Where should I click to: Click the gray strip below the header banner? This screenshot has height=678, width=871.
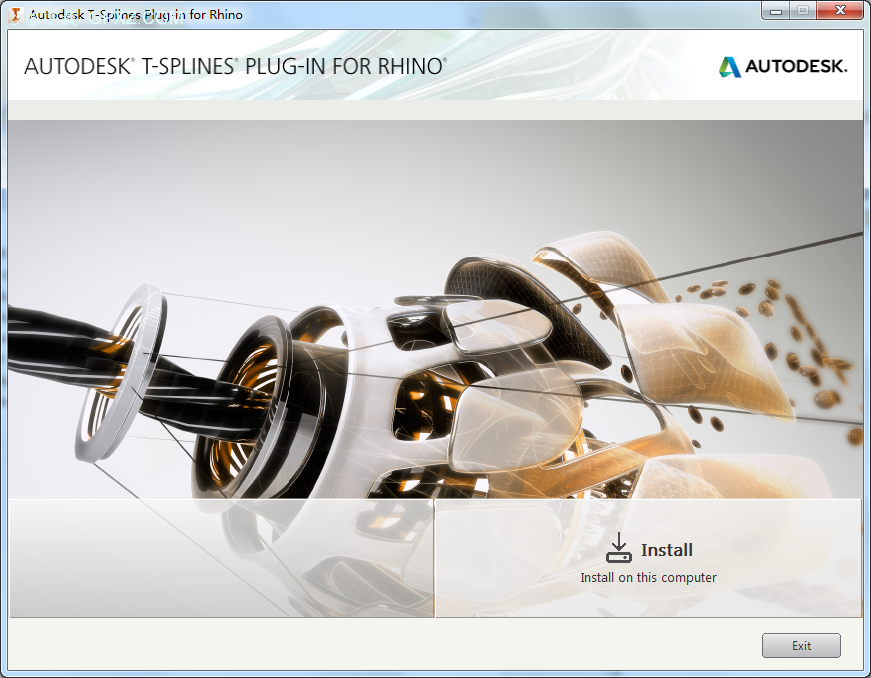(x=435, y=109)
